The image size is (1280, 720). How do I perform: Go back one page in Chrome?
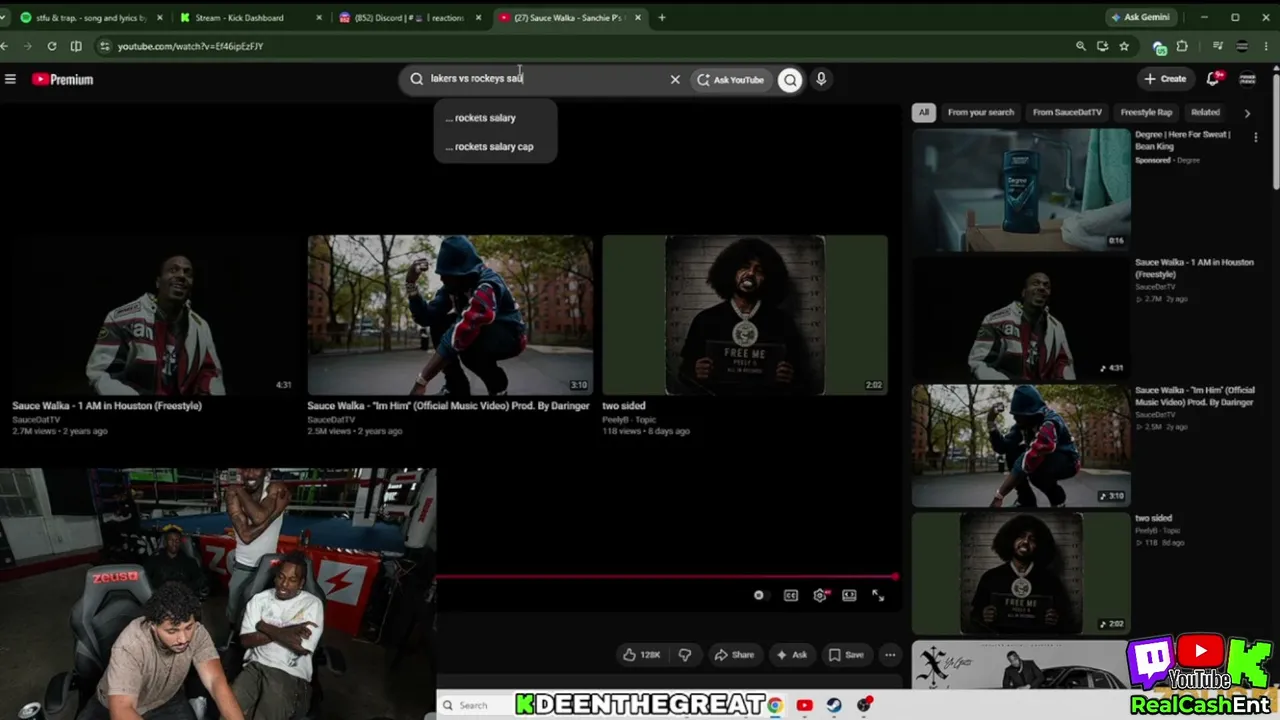pyautogui.click(x=5, y=46)
